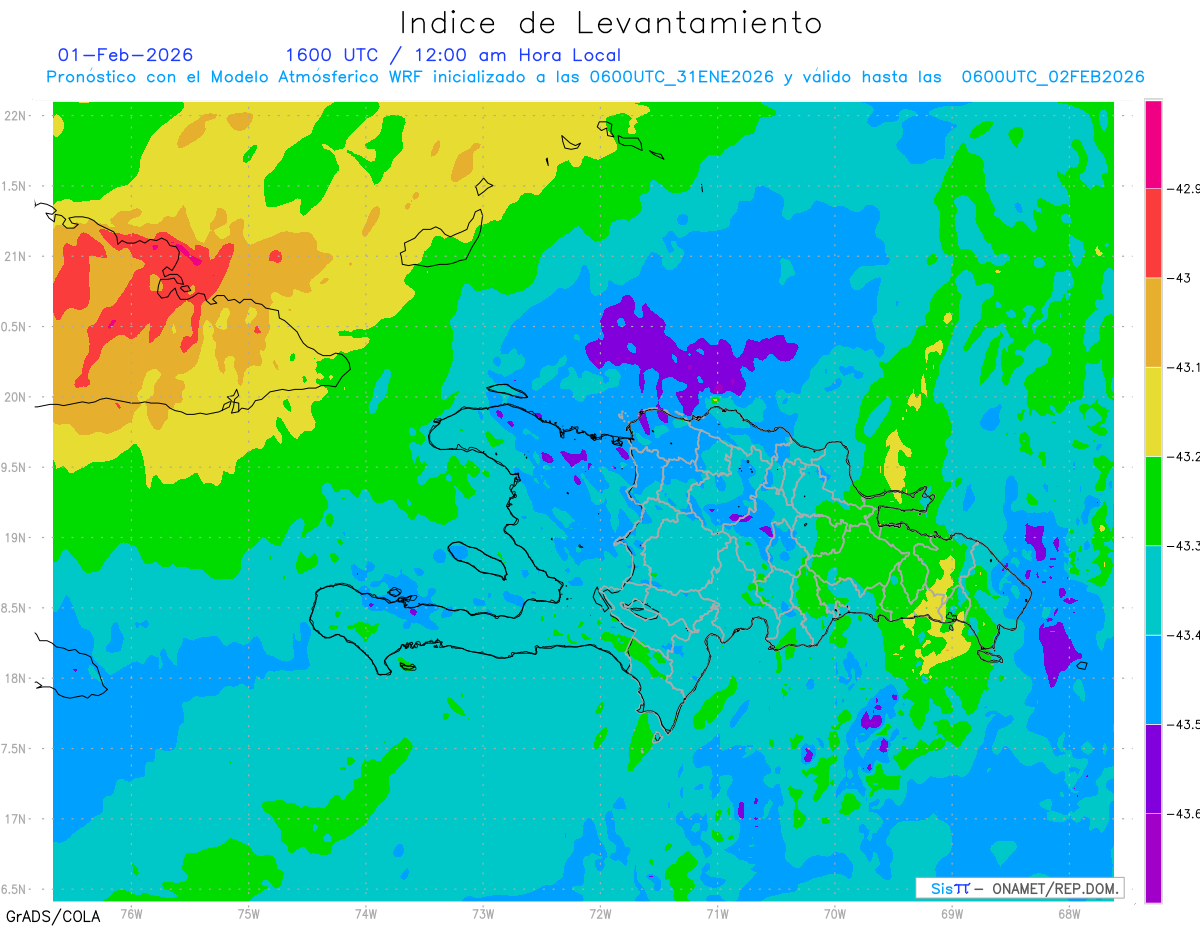
Task: Click the legend value "-43.5"
Action: 1183,724
